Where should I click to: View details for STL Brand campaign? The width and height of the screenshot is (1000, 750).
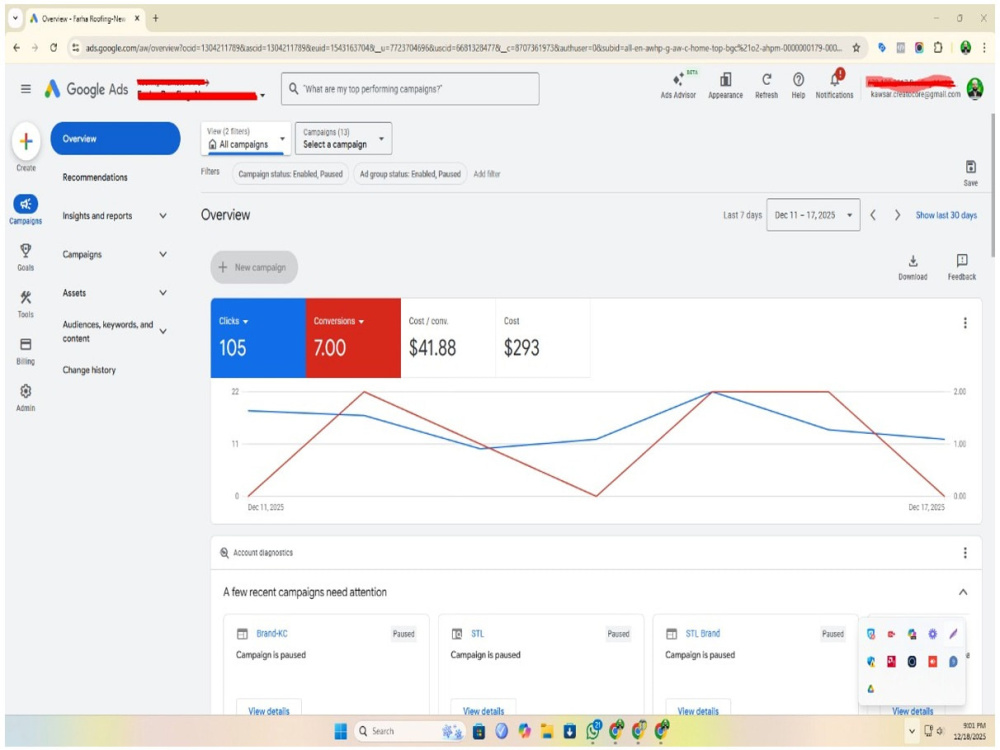tap(698, 709)
